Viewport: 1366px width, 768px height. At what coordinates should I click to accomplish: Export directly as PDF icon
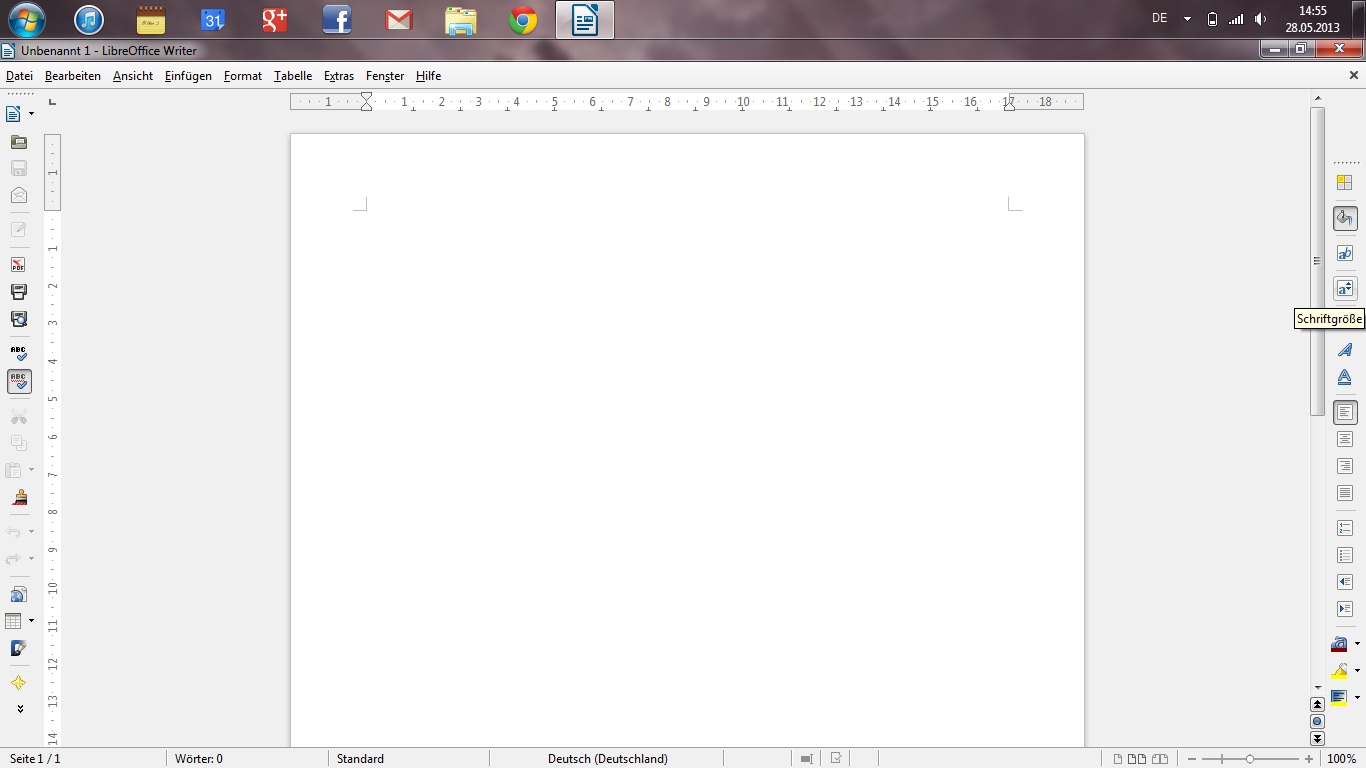point(18,265)
